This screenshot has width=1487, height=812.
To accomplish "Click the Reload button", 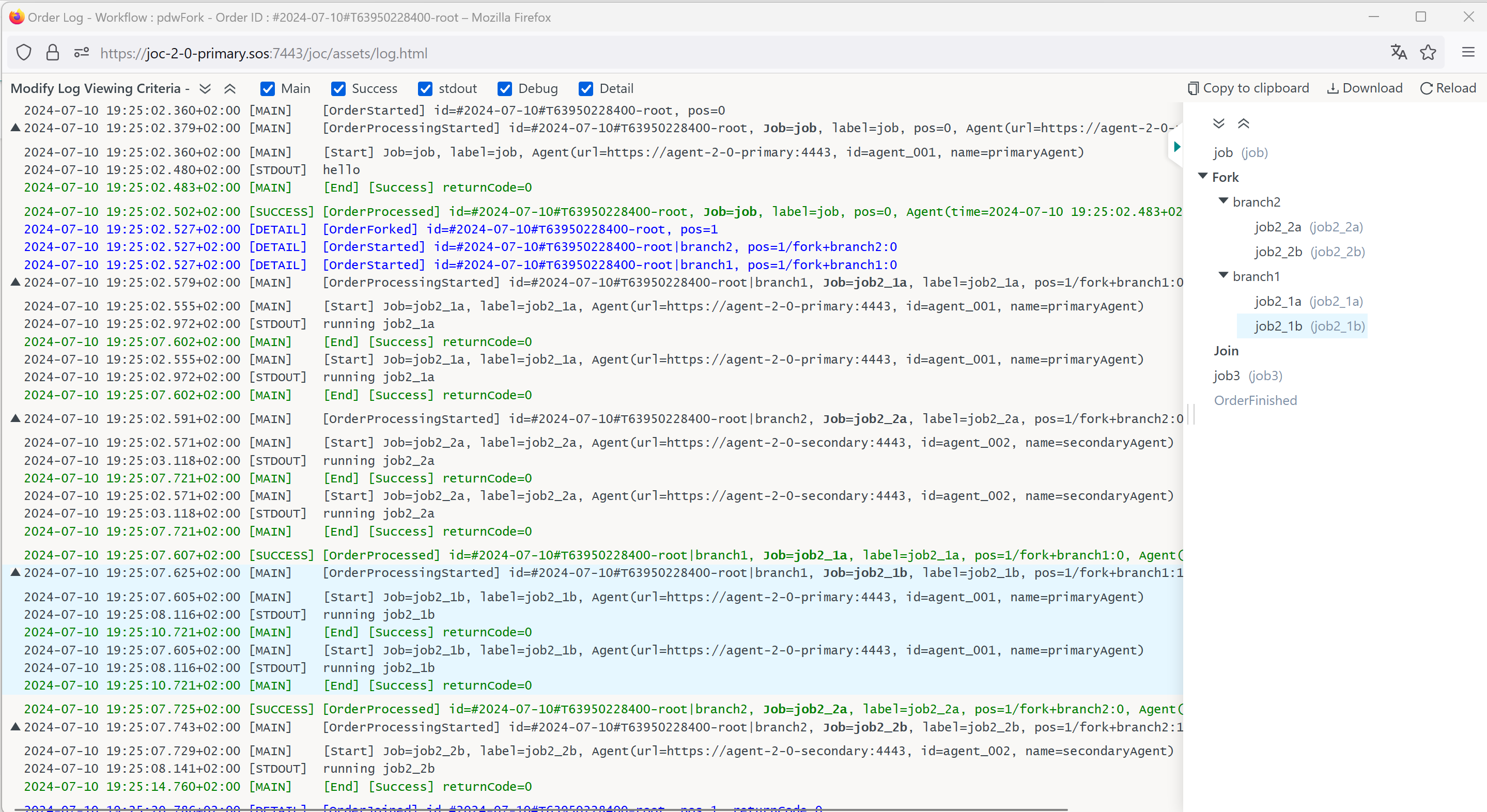I will click(x=1448, y=88).
